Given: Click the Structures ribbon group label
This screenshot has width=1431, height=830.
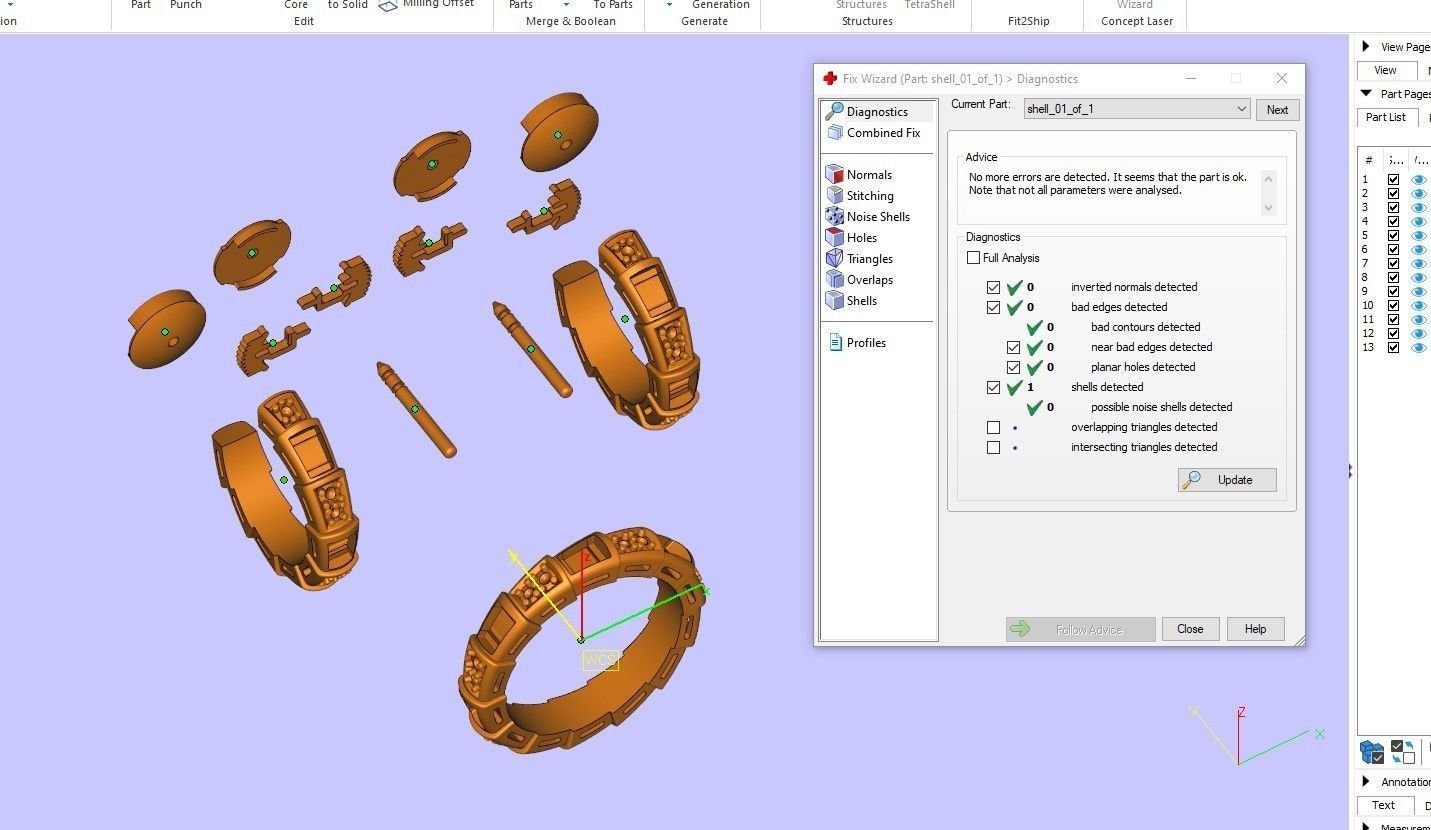Looking at the screenshot, I should [867, 21].
